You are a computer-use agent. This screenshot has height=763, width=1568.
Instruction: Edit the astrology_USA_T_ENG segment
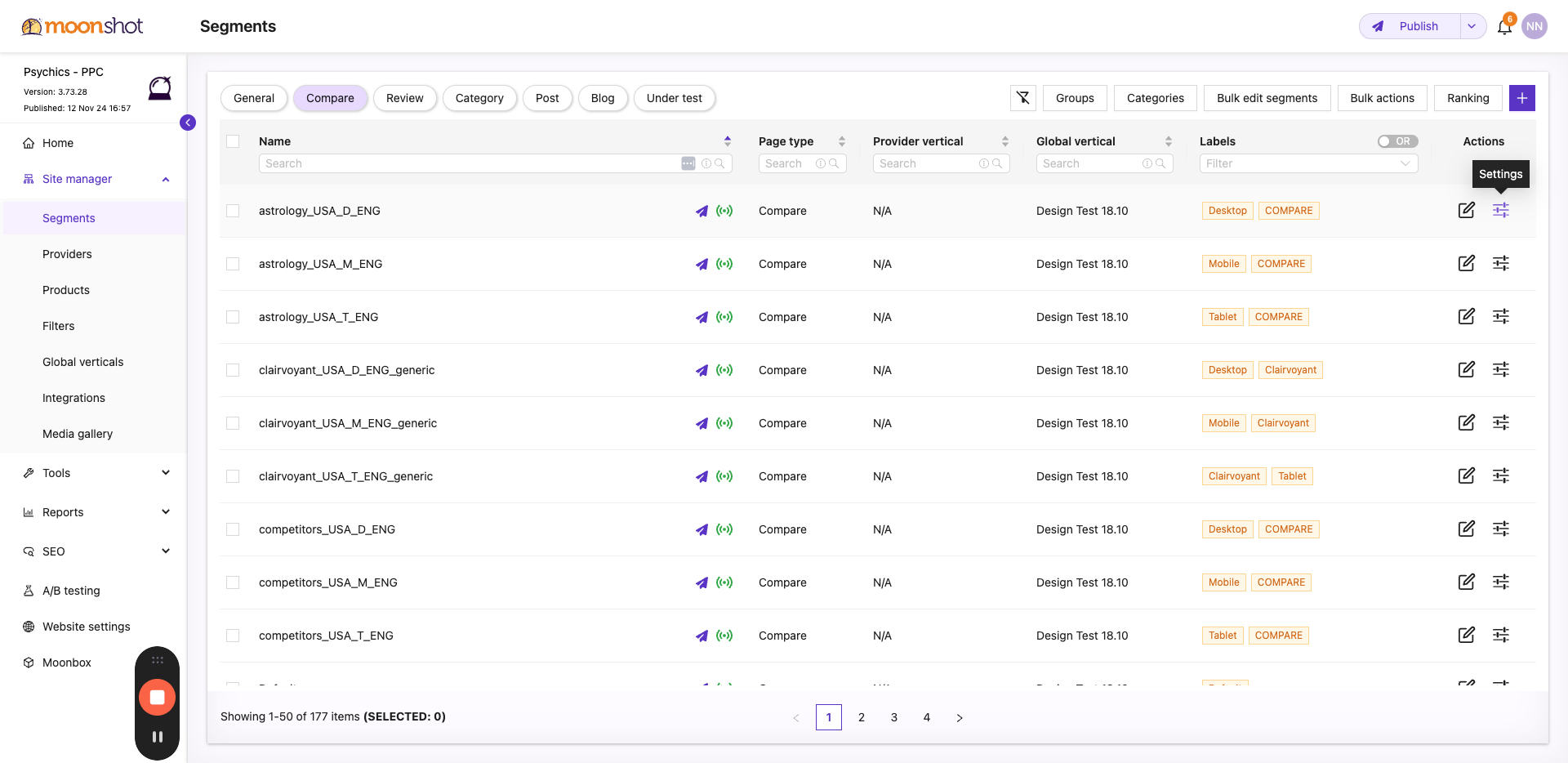(1467, 317)
